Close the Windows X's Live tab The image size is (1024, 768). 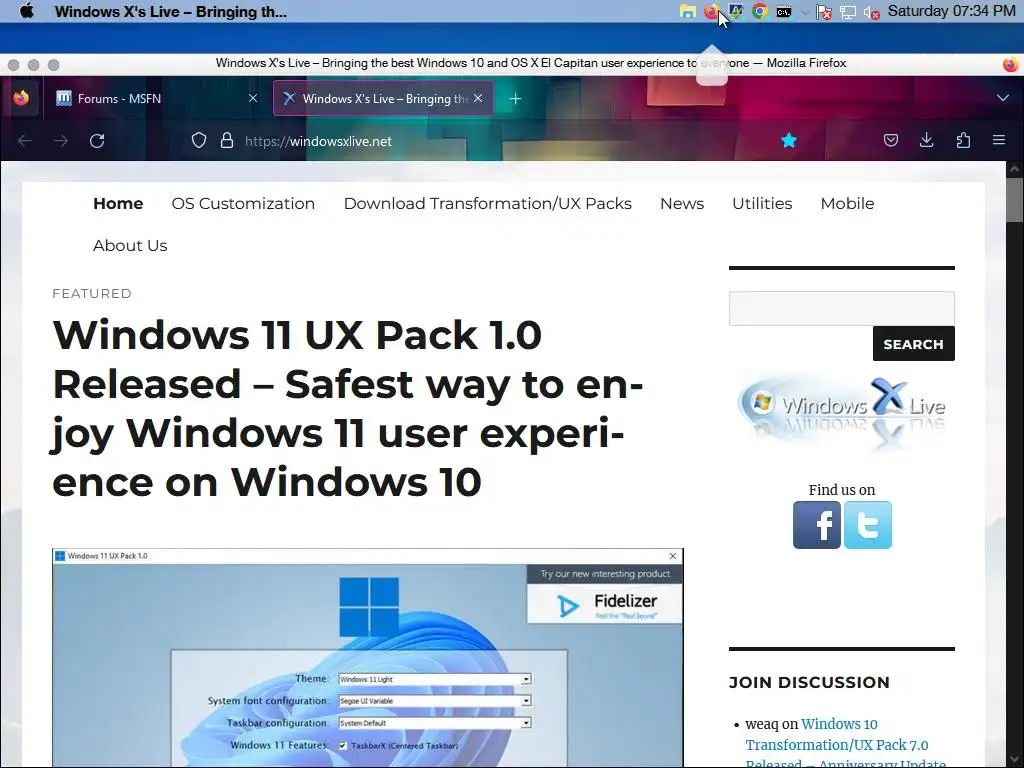pos(478,98)
